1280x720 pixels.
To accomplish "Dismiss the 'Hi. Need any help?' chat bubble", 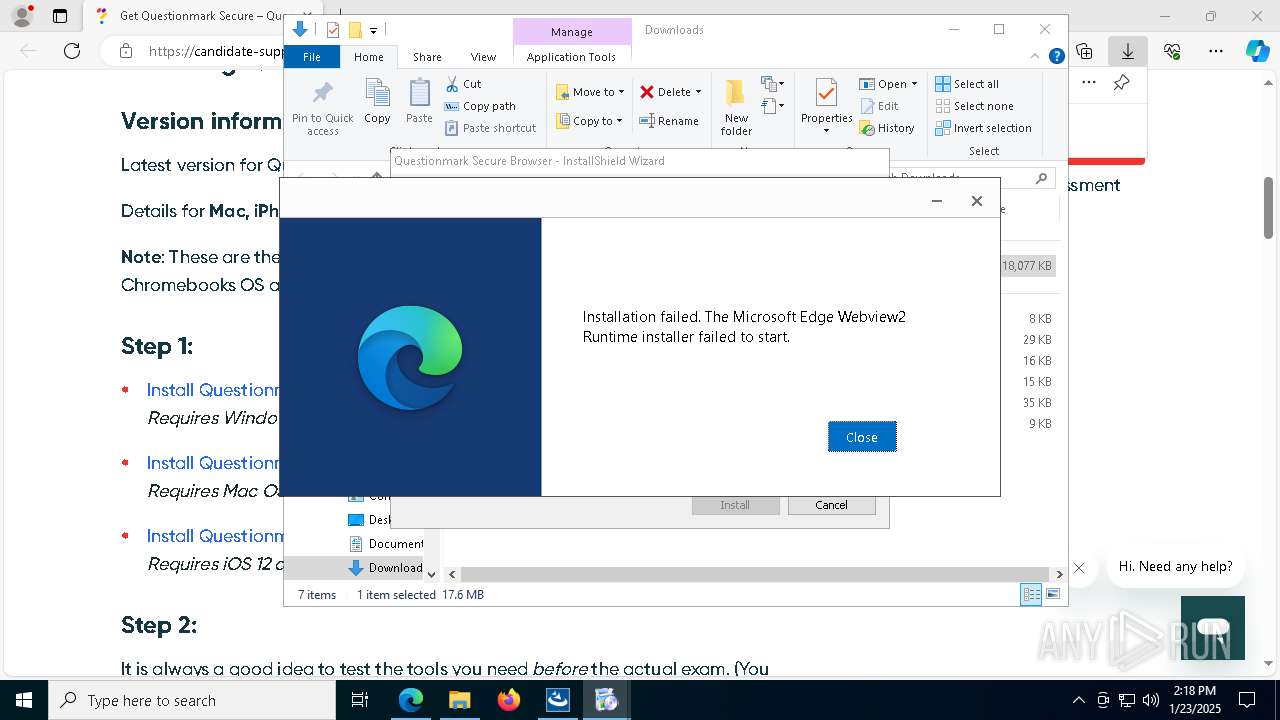I will point(1079,568).
